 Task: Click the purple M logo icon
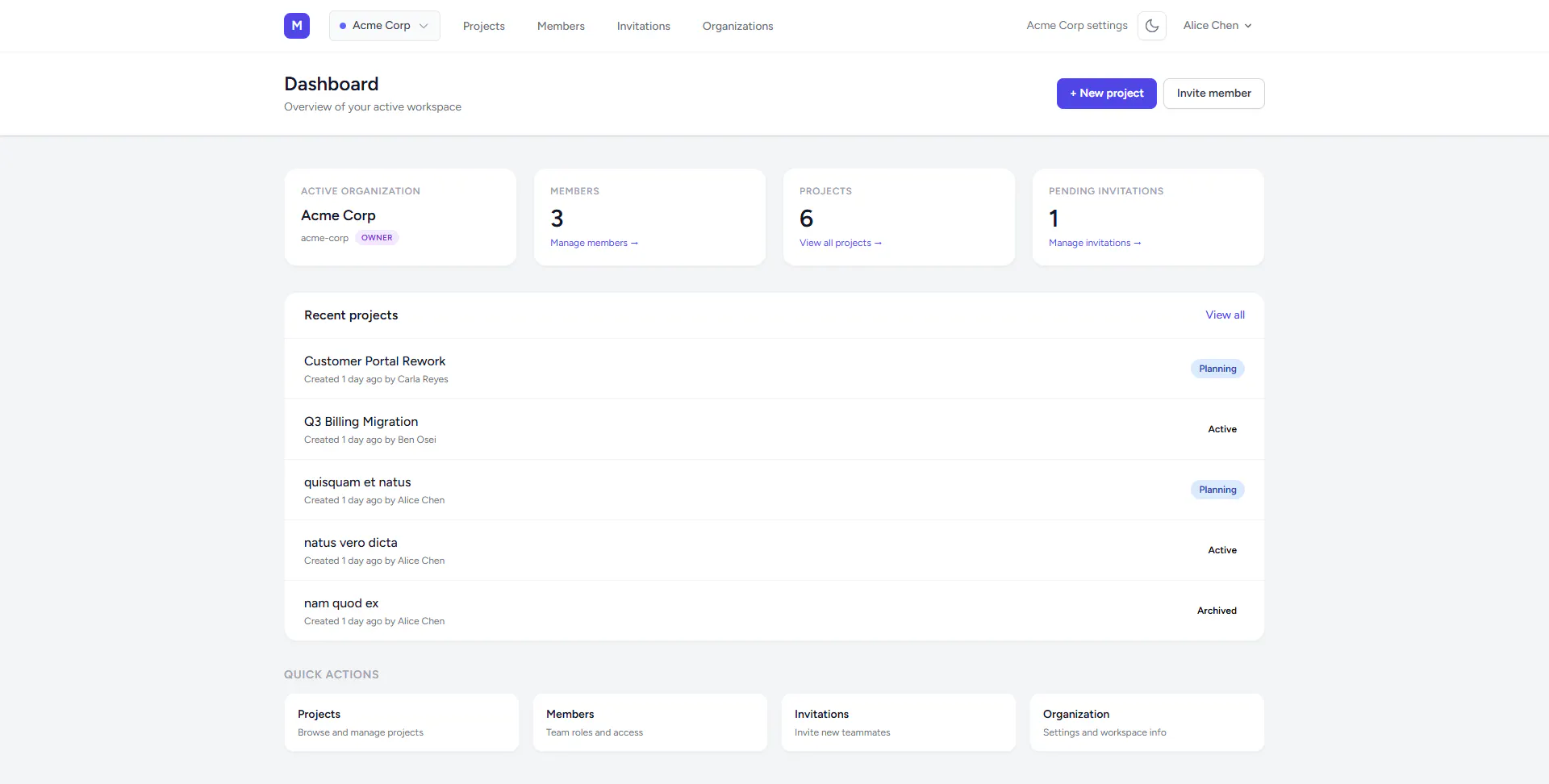[x=297, y=26]
